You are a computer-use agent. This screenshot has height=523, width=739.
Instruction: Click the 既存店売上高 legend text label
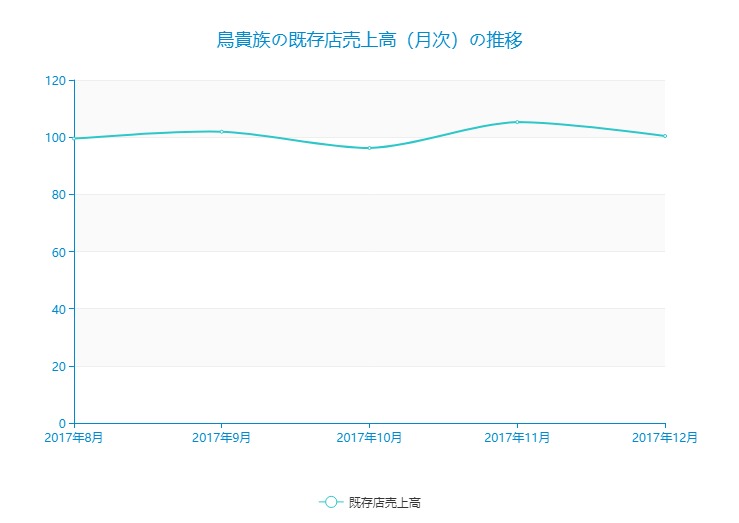click(x=385, y=502)
